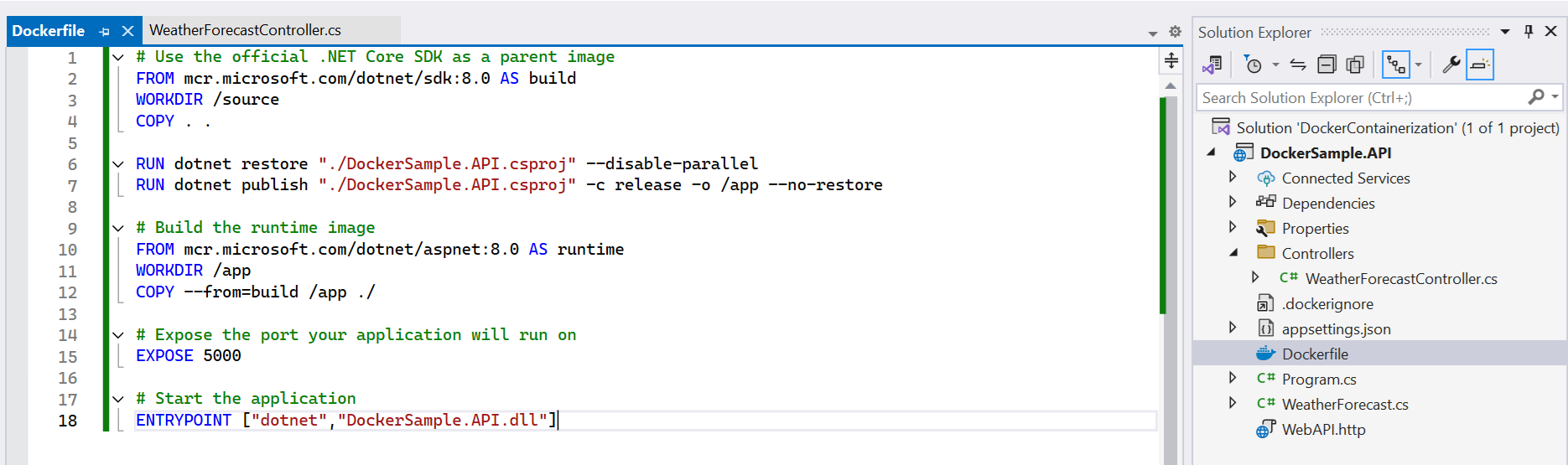Click the Collapse All icon in Solution Explorer
This screenshot has height=465, width=1568.
(x=1327, y=65)
